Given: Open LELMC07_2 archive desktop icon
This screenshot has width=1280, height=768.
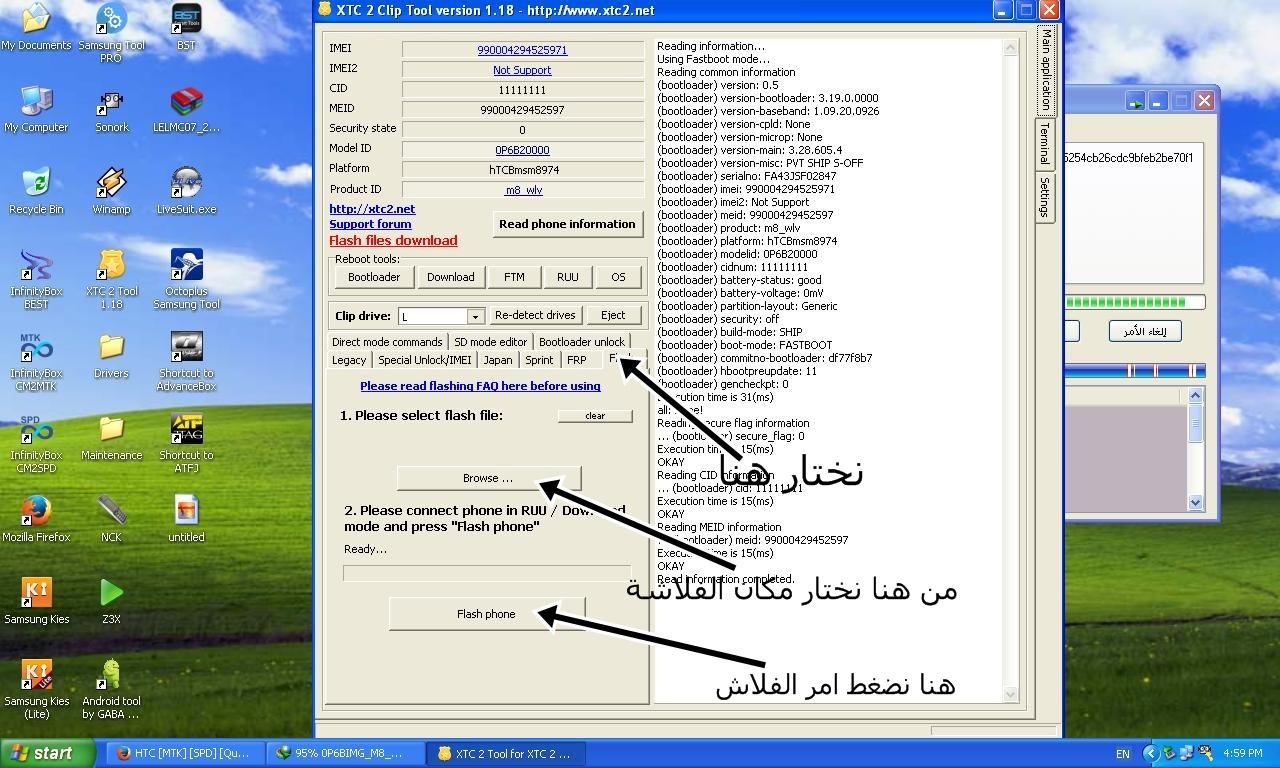Looking at the screenshot, I should click(x=187, y=109).
